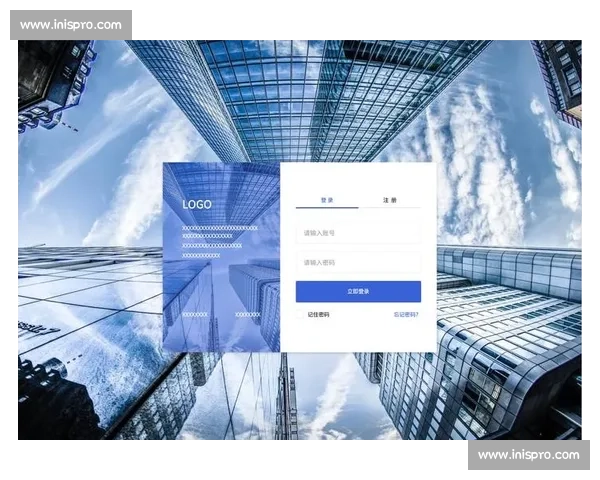Screen dimensions: 600x480
Task: Focus the 请输入账号 account field
Action: 358,233
